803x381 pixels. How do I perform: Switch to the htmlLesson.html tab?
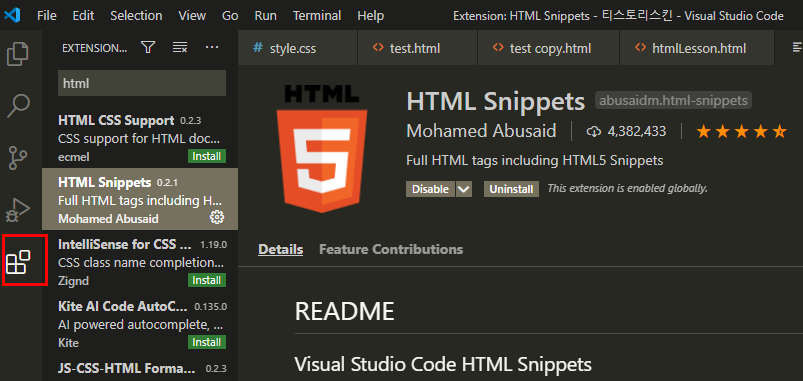click(x=696, y=48)
